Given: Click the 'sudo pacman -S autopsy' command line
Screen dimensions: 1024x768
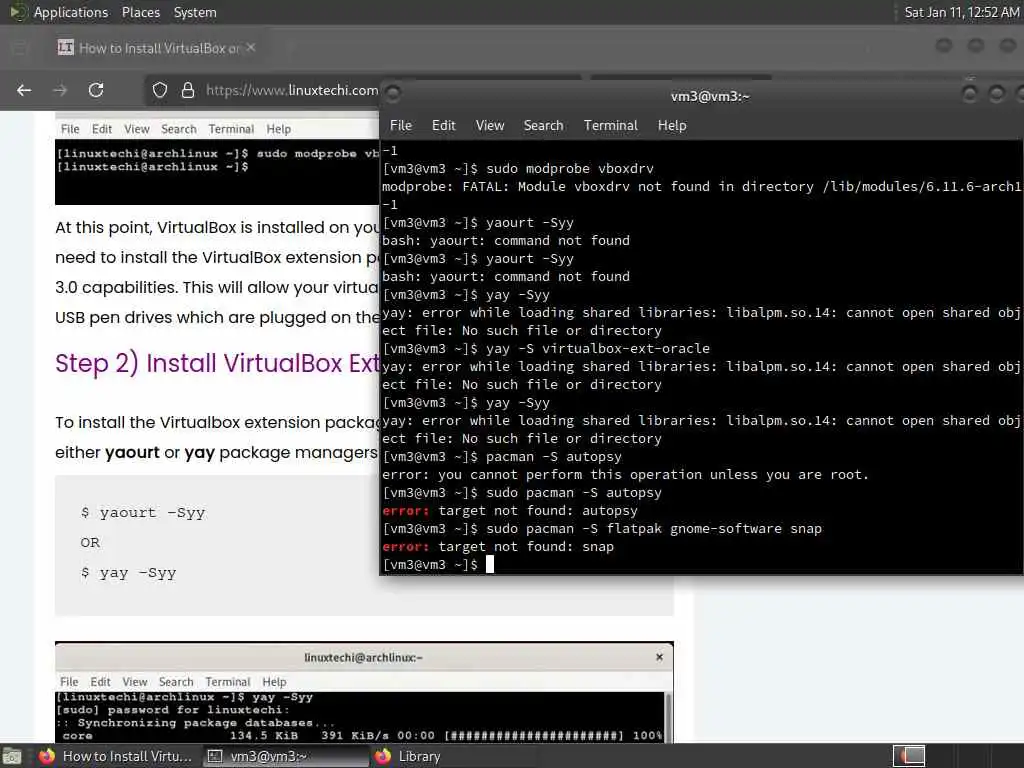Looking at the screenshot, I should (x=522, y=492).
